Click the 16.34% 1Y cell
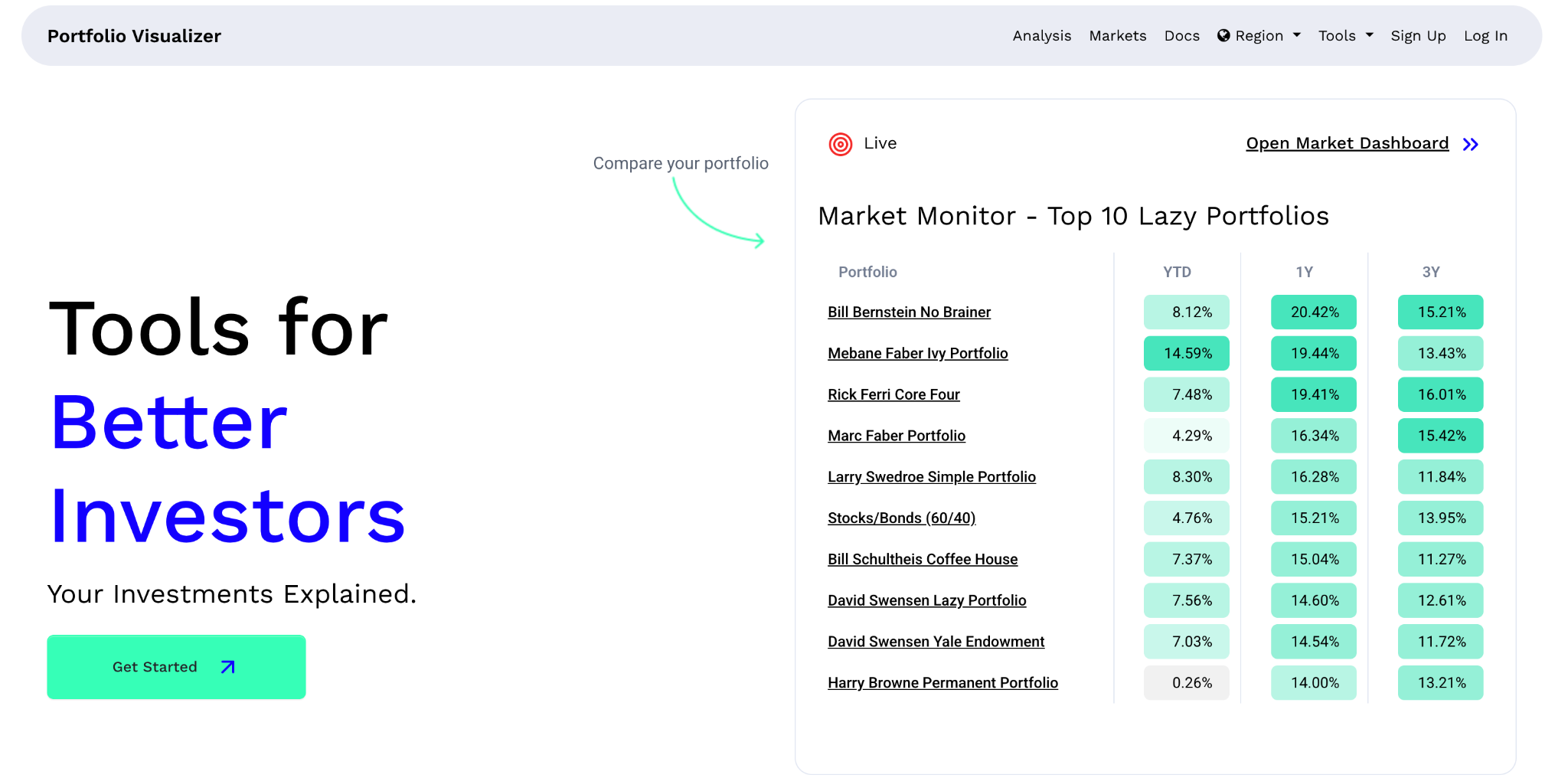The height and width of the screenshot is (778, 1568). click(x=1313, y=436)
